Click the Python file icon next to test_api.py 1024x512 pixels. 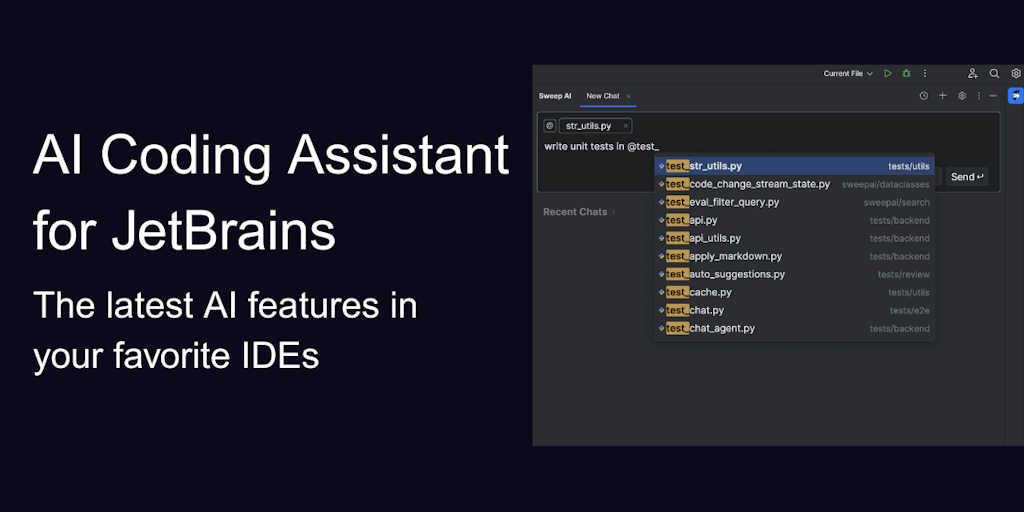pyautogui.click(x=662, y=221)
